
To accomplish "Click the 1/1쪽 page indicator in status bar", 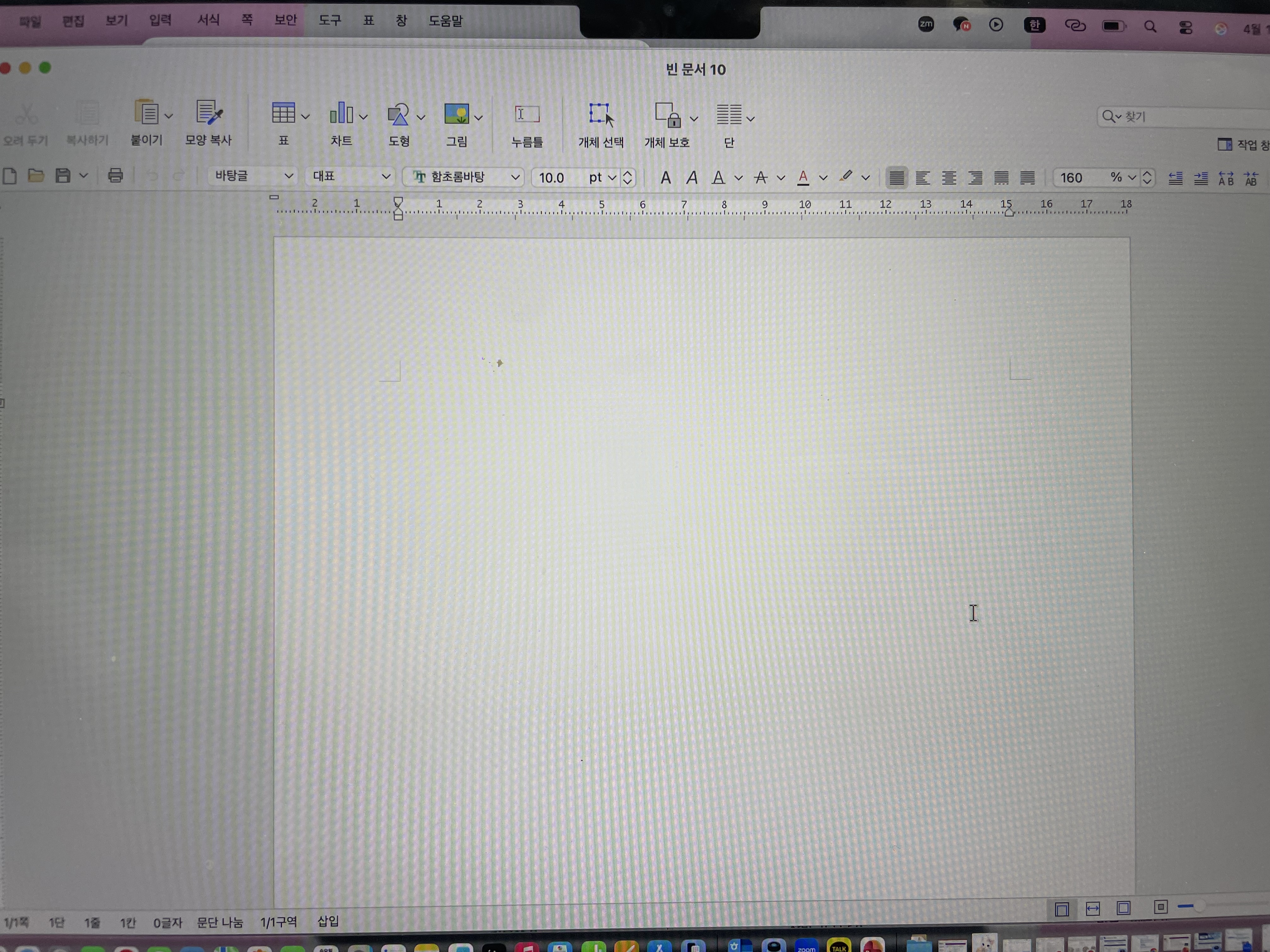I will pyautogui.click(x=16, y=923).
